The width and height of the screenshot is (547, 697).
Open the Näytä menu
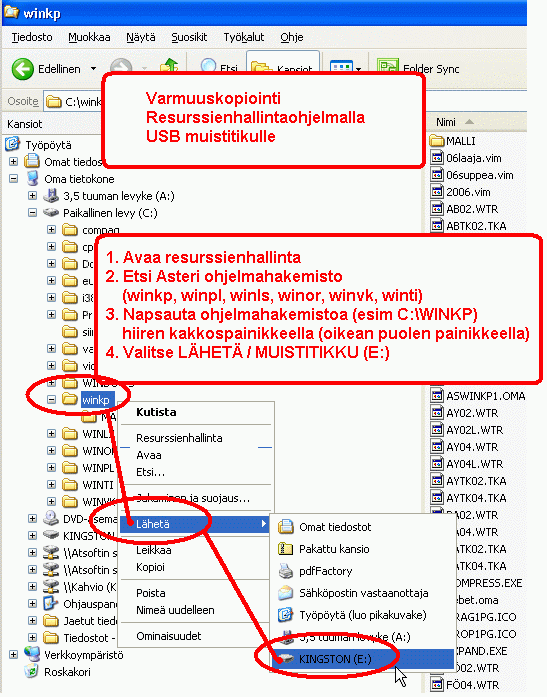pos(141,37)
